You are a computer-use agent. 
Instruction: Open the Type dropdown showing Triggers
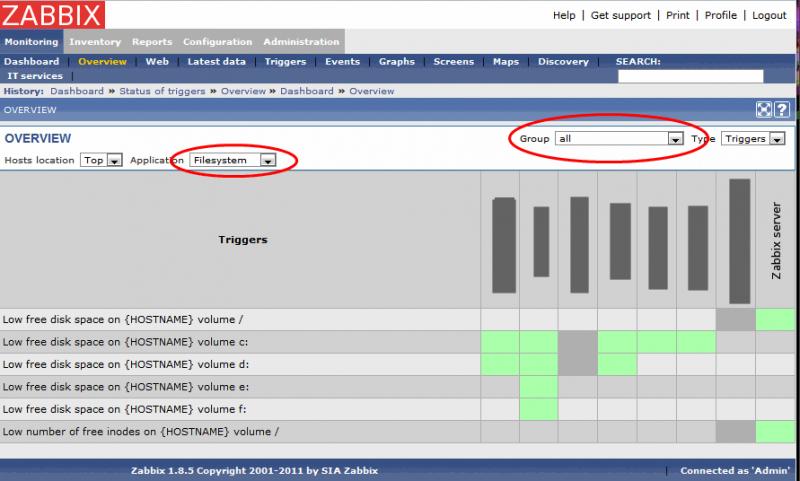coord(753,139)
